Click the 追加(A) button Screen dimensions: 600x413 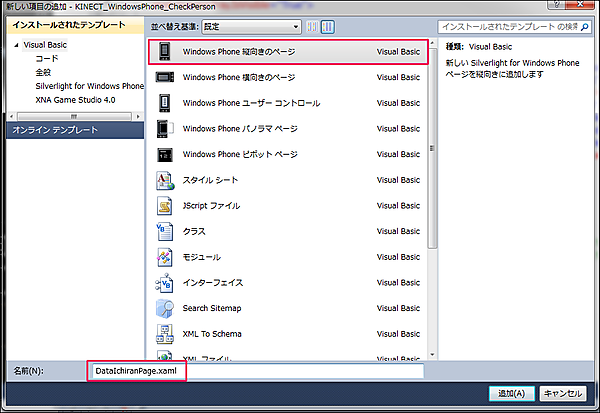[512, 393]
